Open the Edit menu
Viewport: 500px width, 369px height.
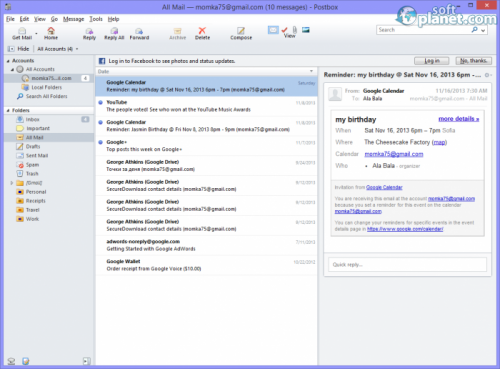pyautogui.click(x=24, y=19)
